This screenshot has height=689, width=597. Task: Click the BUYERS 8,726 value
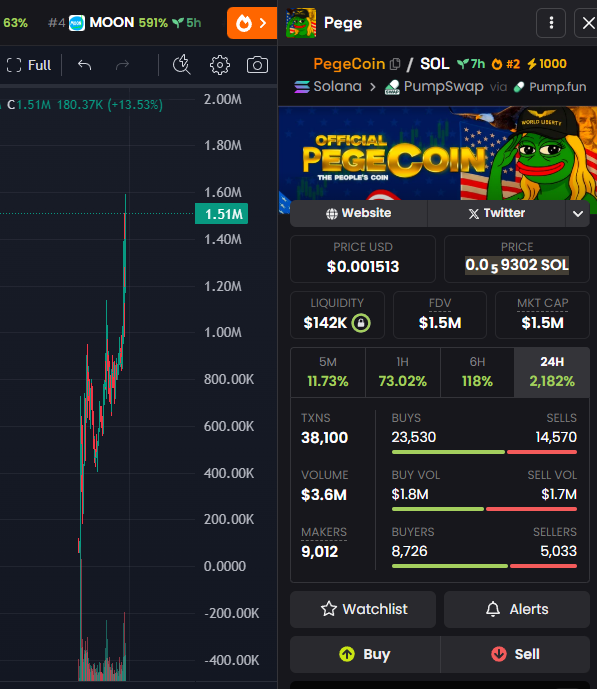409,551
